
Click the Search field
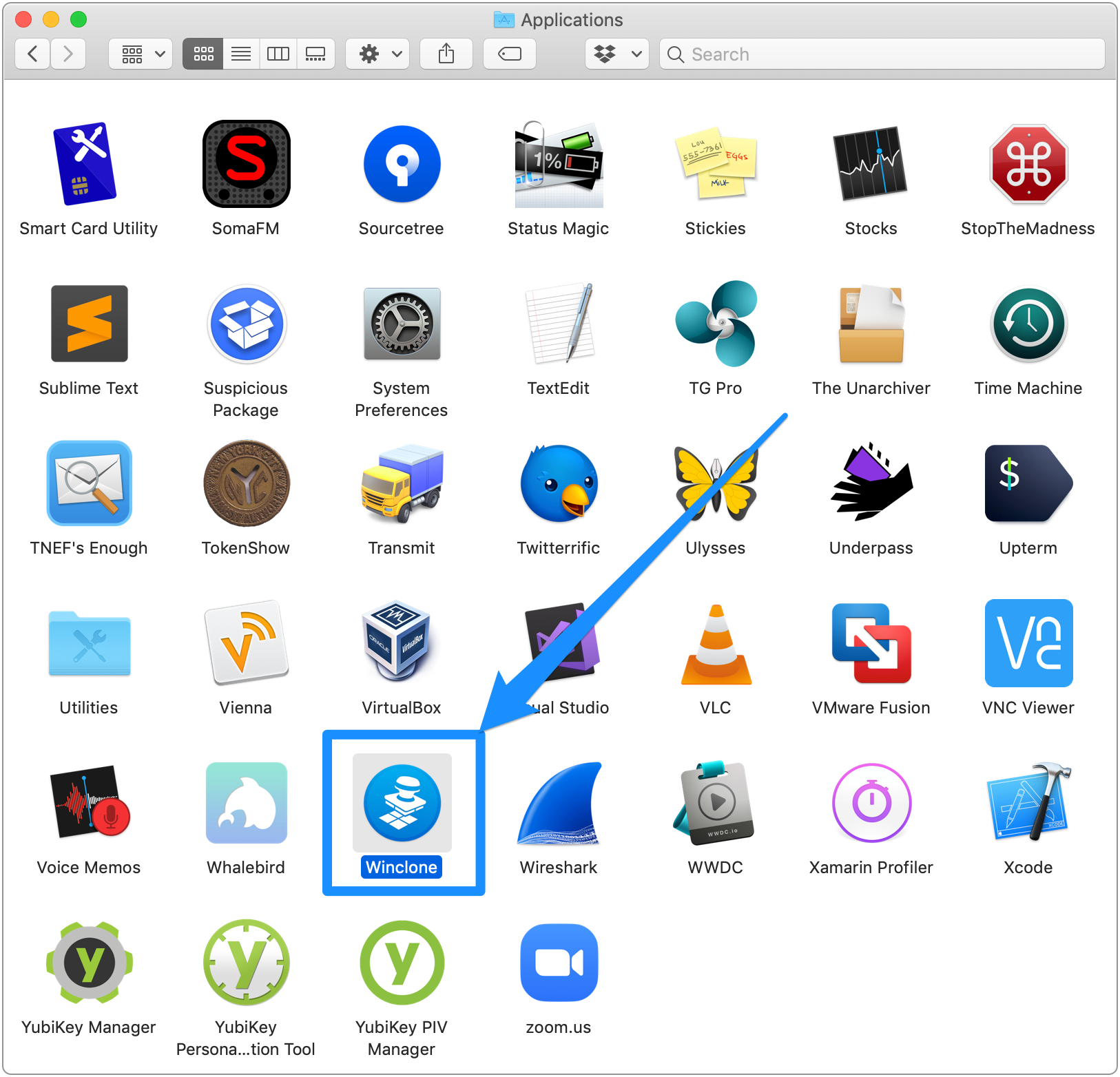coord(882,54)
